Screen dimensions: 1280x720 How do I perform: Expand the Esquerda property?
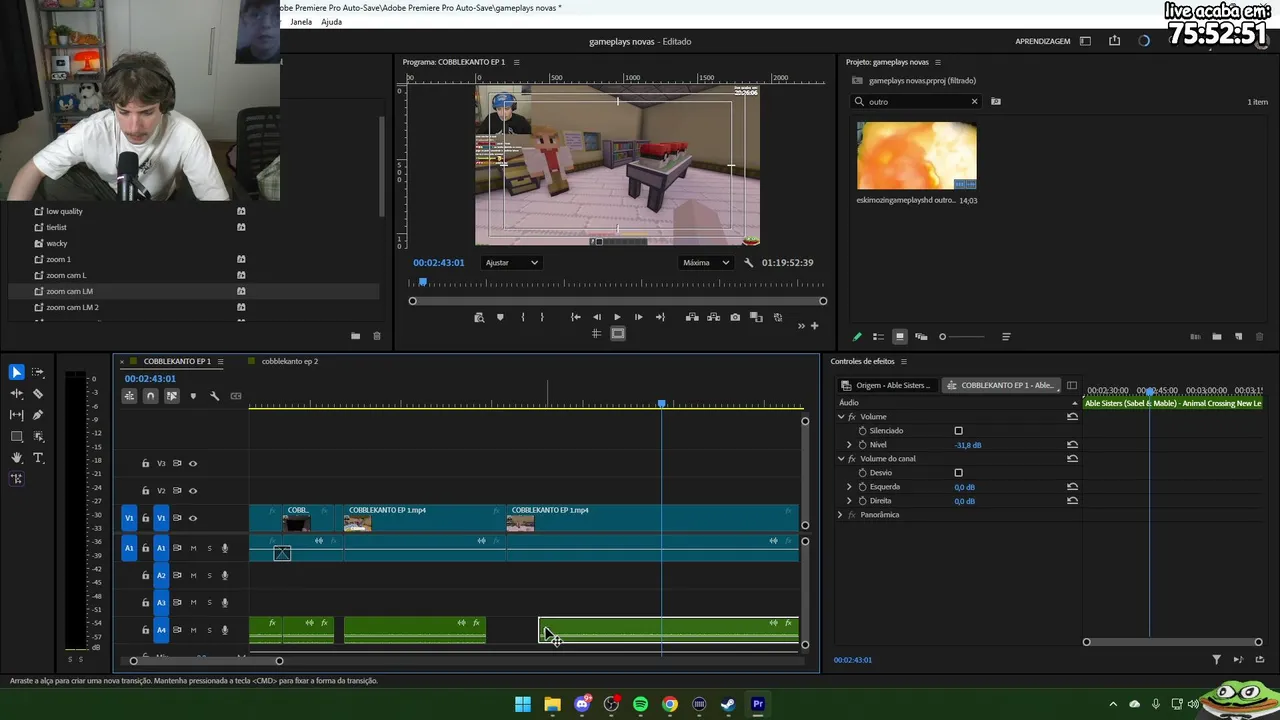tap(850, 487)
